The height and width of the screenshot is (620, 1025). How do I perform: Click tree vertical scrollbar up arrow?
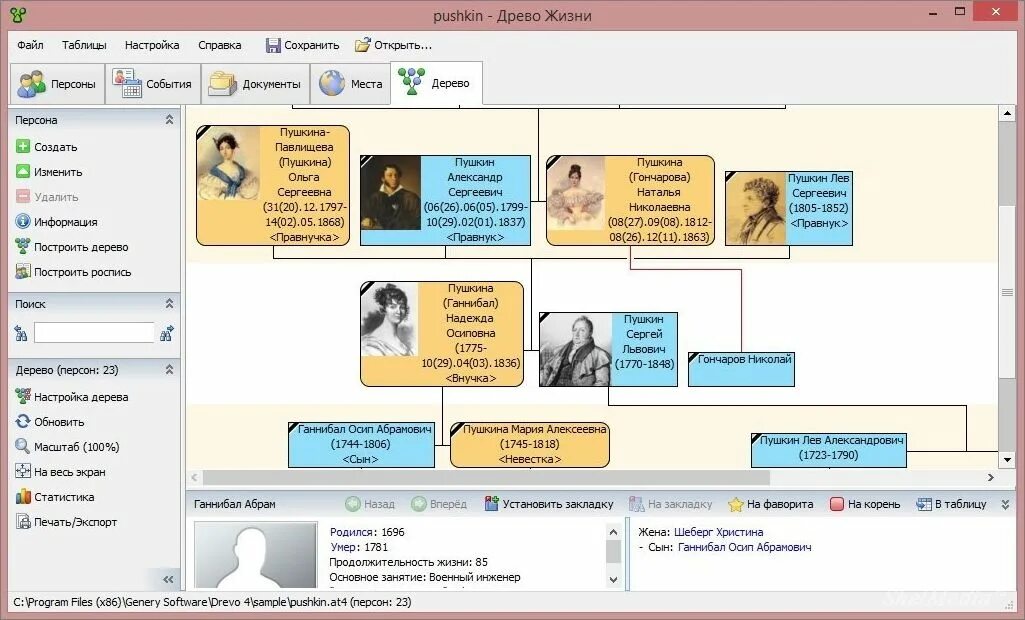1007,113
